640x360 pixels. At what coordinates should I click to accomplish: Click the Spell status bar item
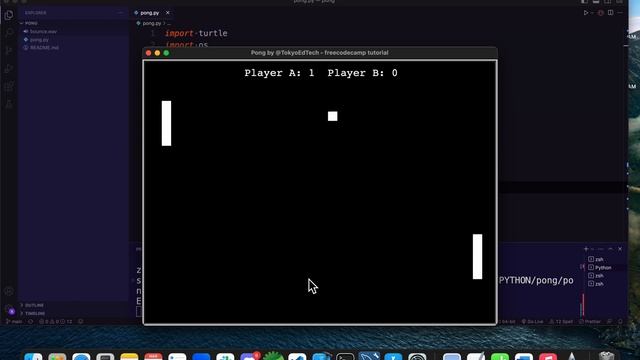pos(562,322)
